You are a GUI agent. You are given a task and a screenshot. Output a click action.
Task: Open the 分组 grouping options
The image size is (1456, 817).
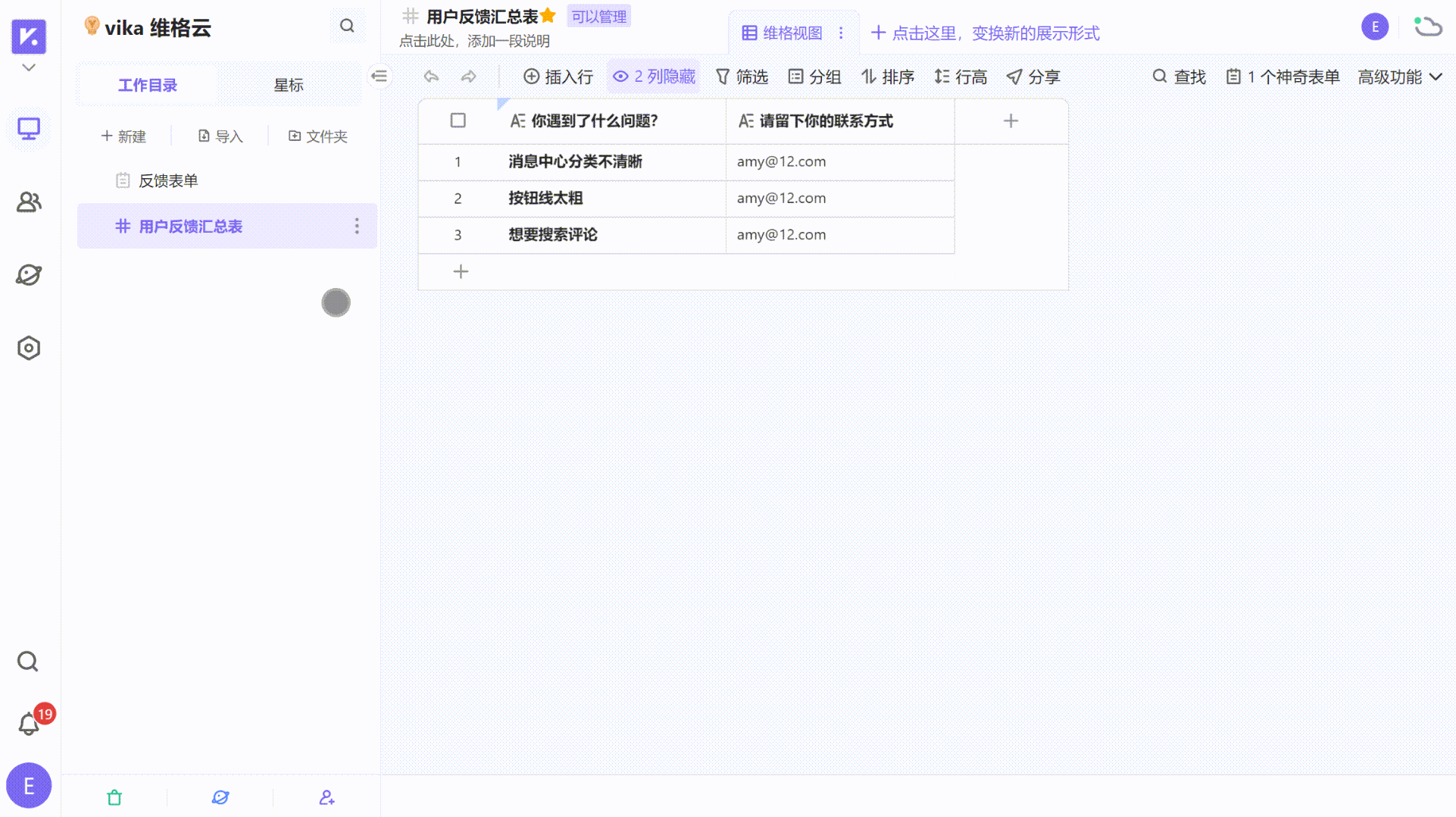pyautogui.click(x=814, y=77)
